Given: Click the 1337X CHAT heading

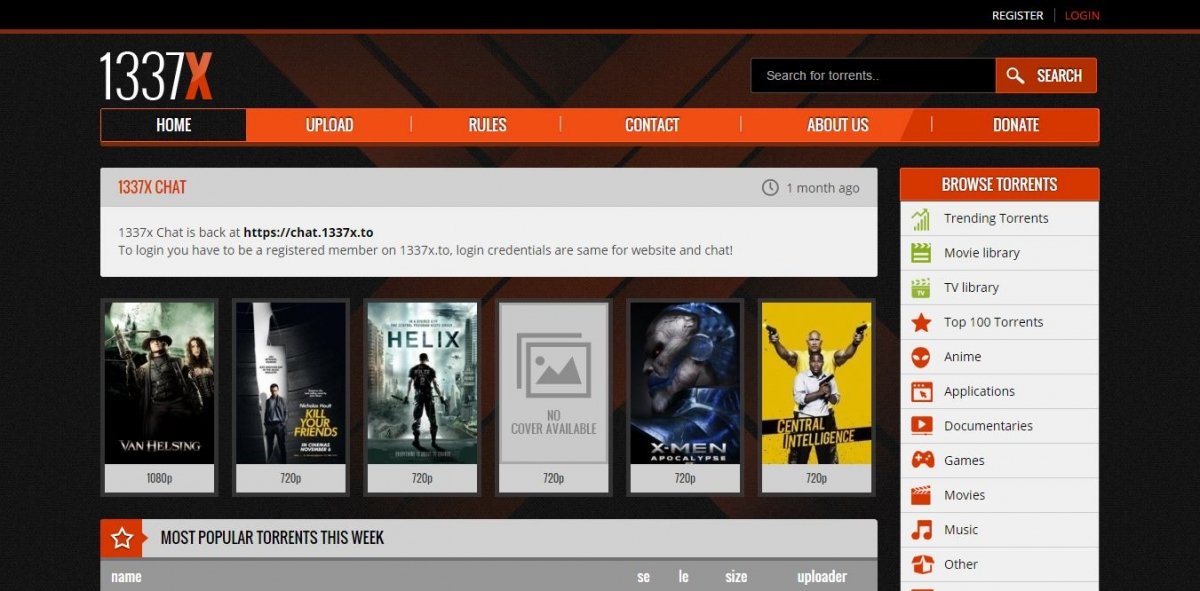Looking at the screenshot, I should click(152, 188).
